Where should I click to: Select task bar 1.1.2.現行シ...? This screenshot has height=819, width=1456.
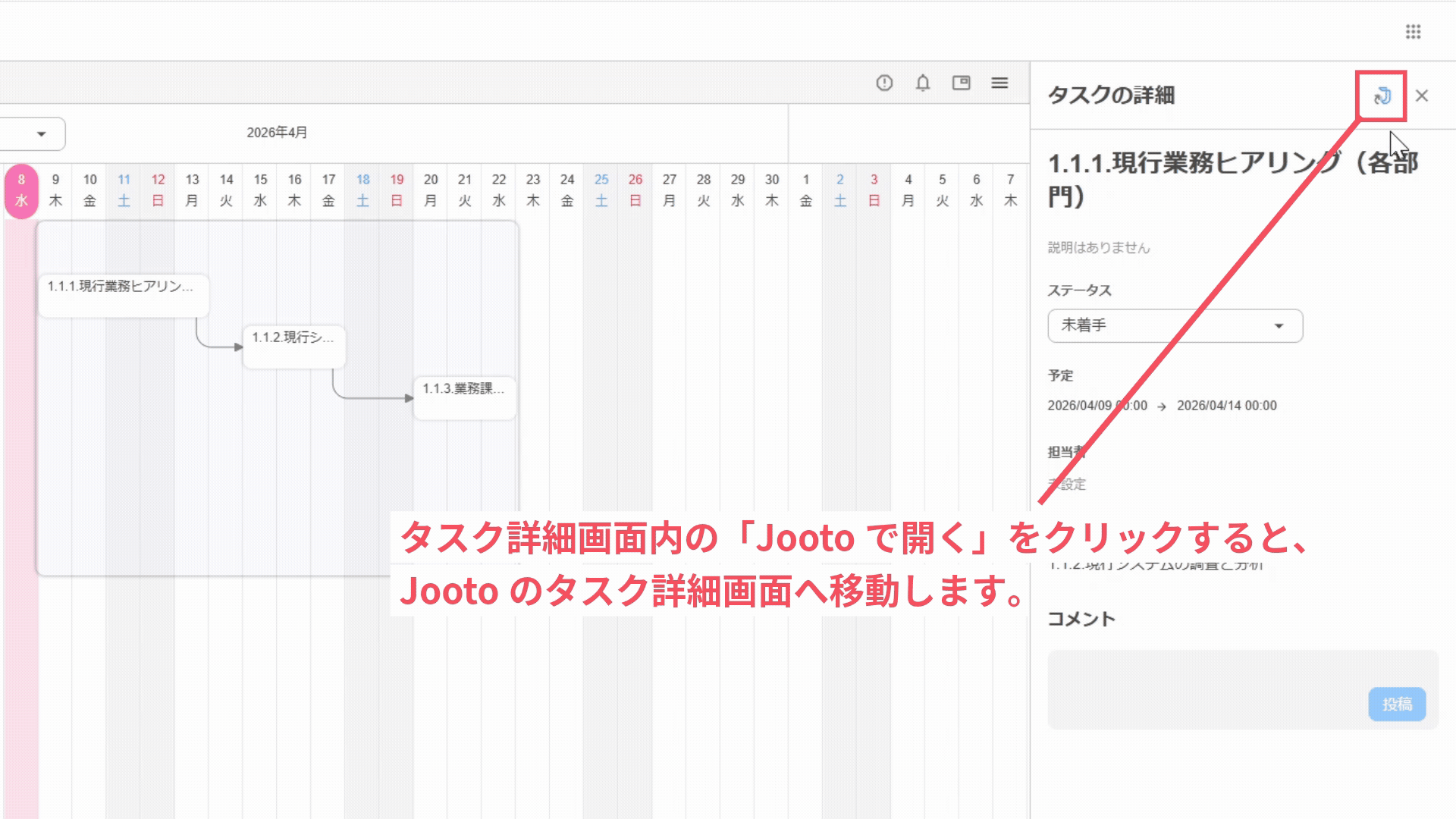point(294,347)
